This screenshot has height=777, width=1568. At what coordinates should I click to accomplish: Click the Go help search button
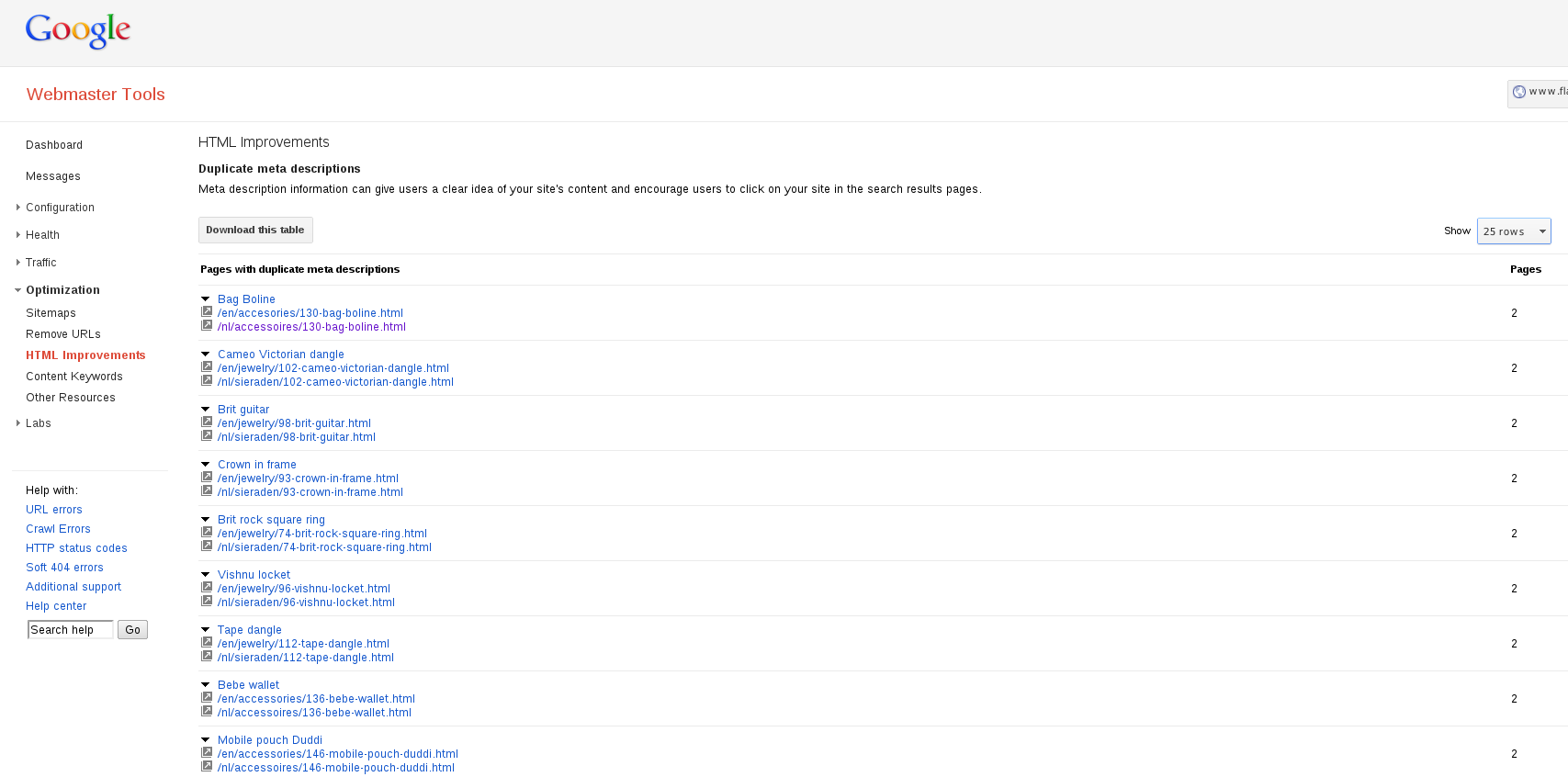click(x=132, y=630)
